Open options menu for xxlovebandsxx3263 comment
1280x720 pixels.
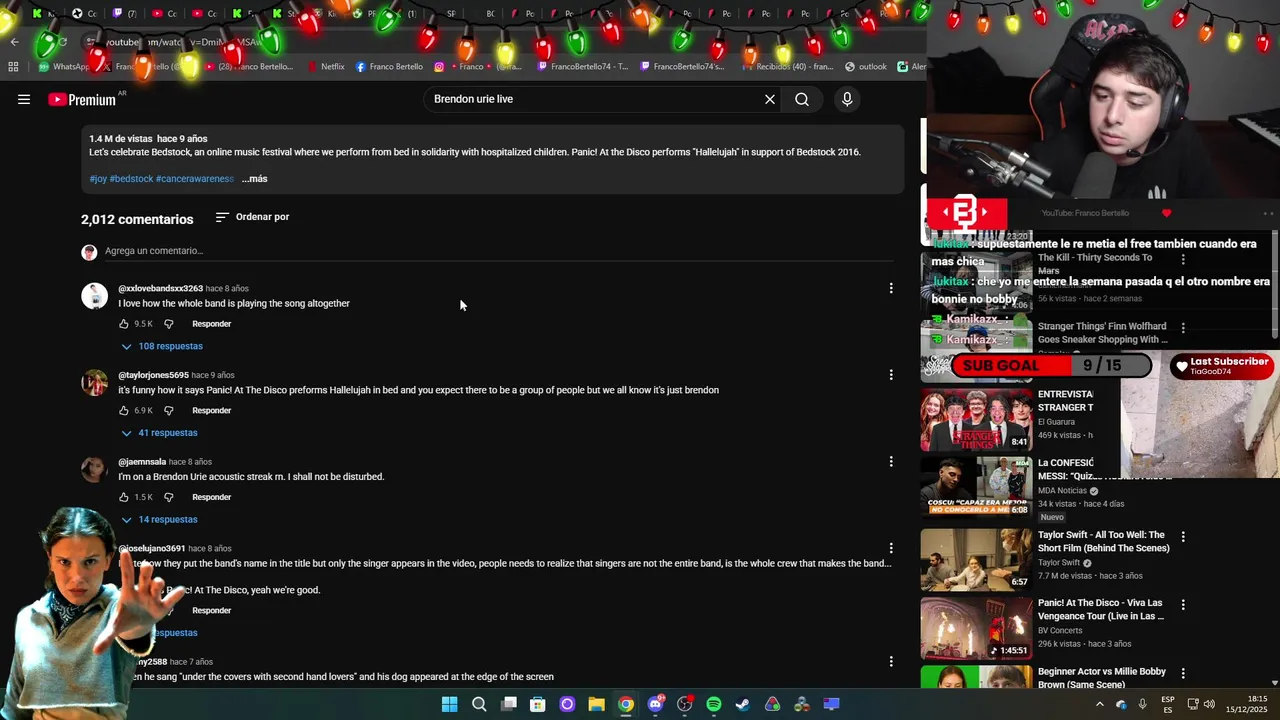click(x=891, y=288)
